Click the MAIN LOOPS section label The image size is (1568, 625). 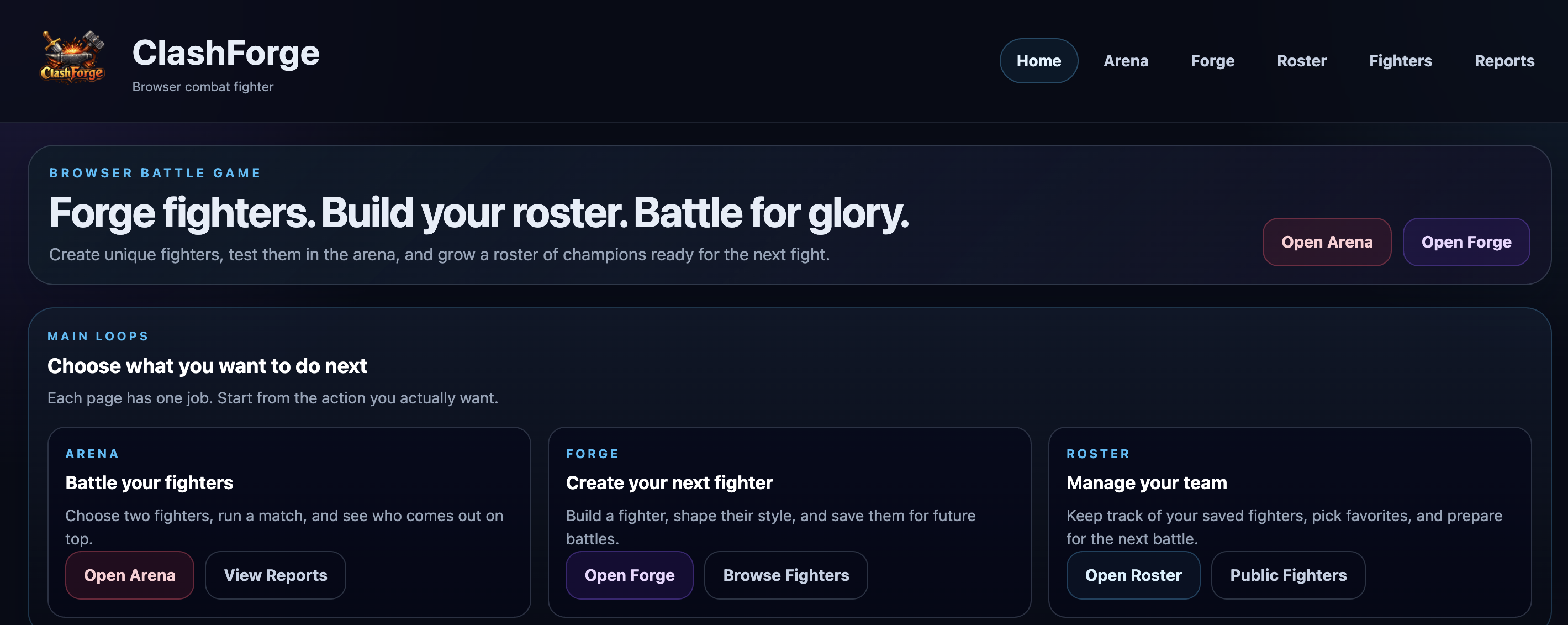98,335
